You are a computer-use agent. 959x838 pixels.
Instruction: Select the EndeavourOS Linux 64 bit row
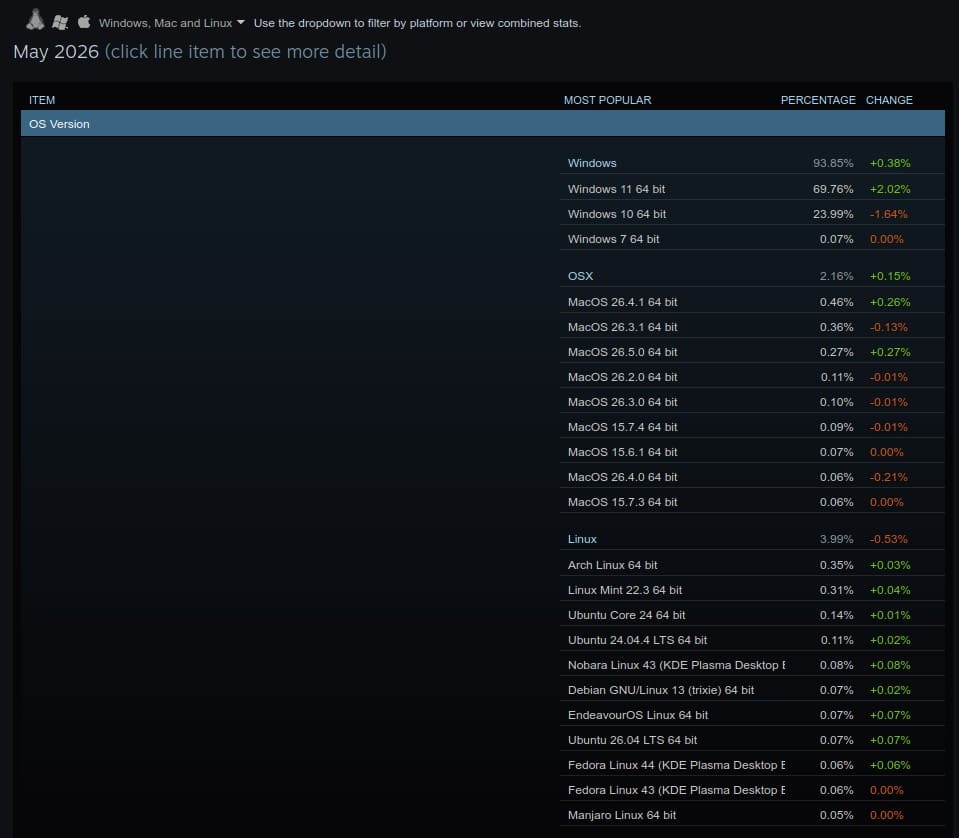tap(752, 715)
